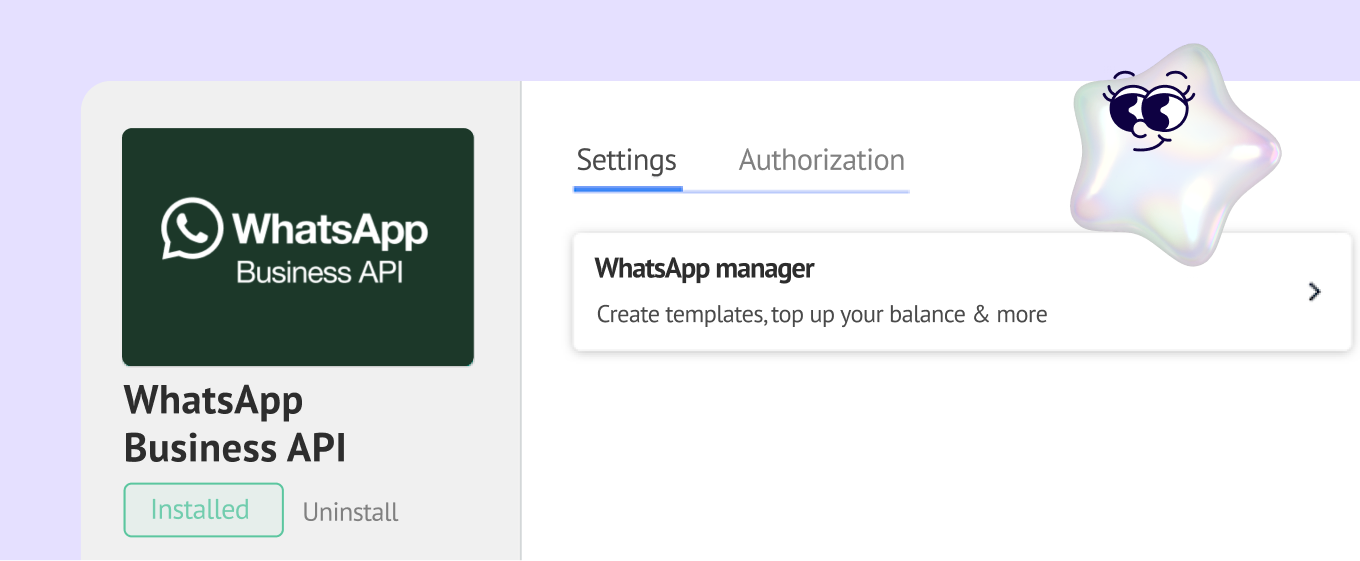1360x561 pixels.
Task: Open the WhatsApp manager heading
Action: [704, 269]
